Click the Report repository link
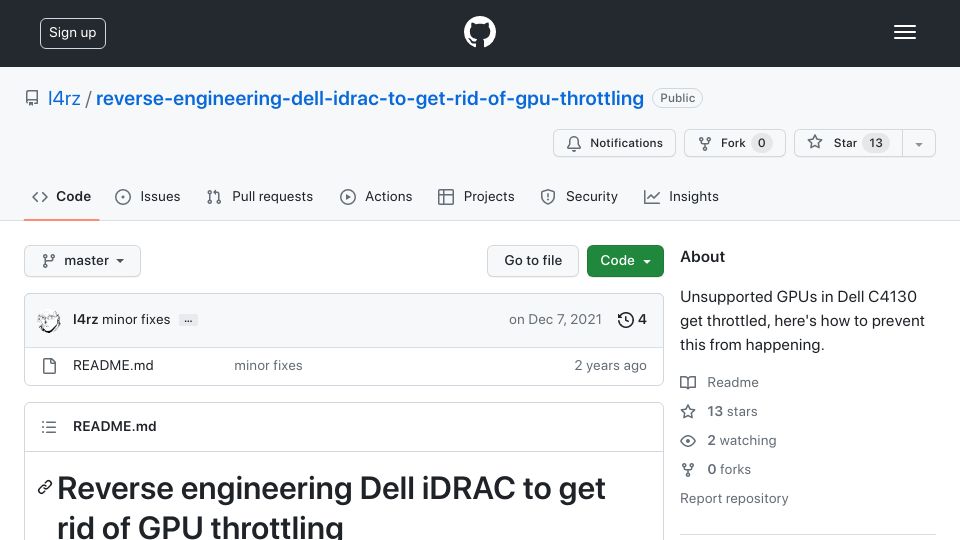 (734, 498)
